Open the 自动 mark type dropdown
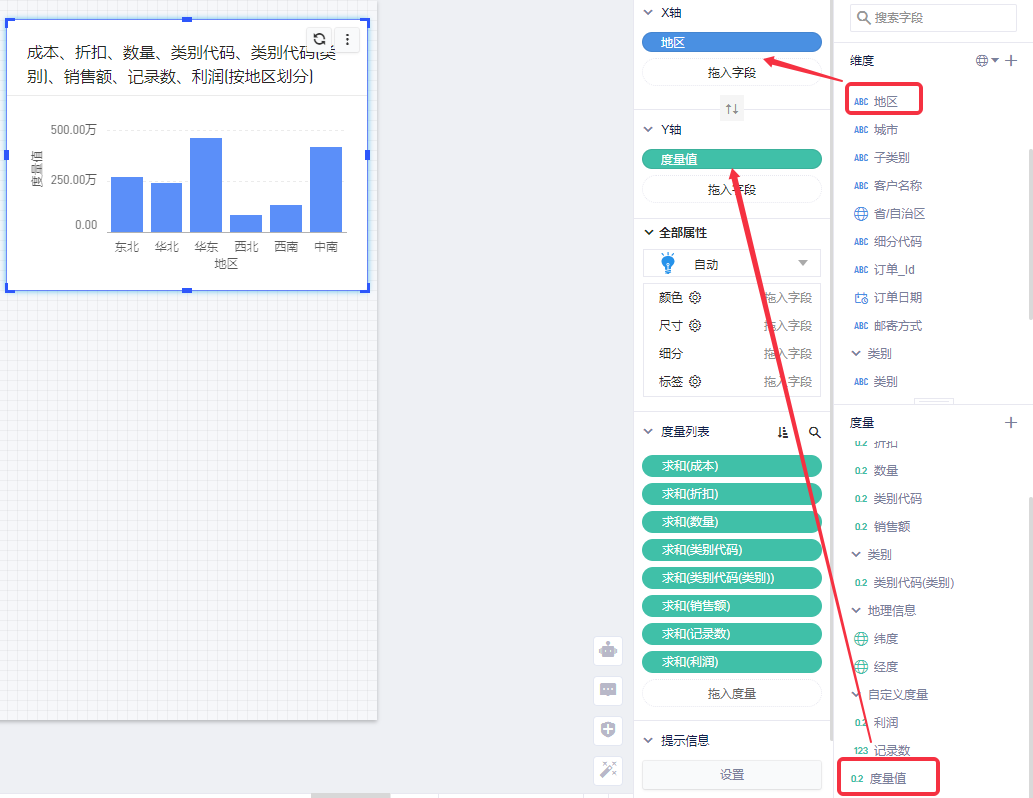Screen dimensions: 1033x798 point(802,264)
